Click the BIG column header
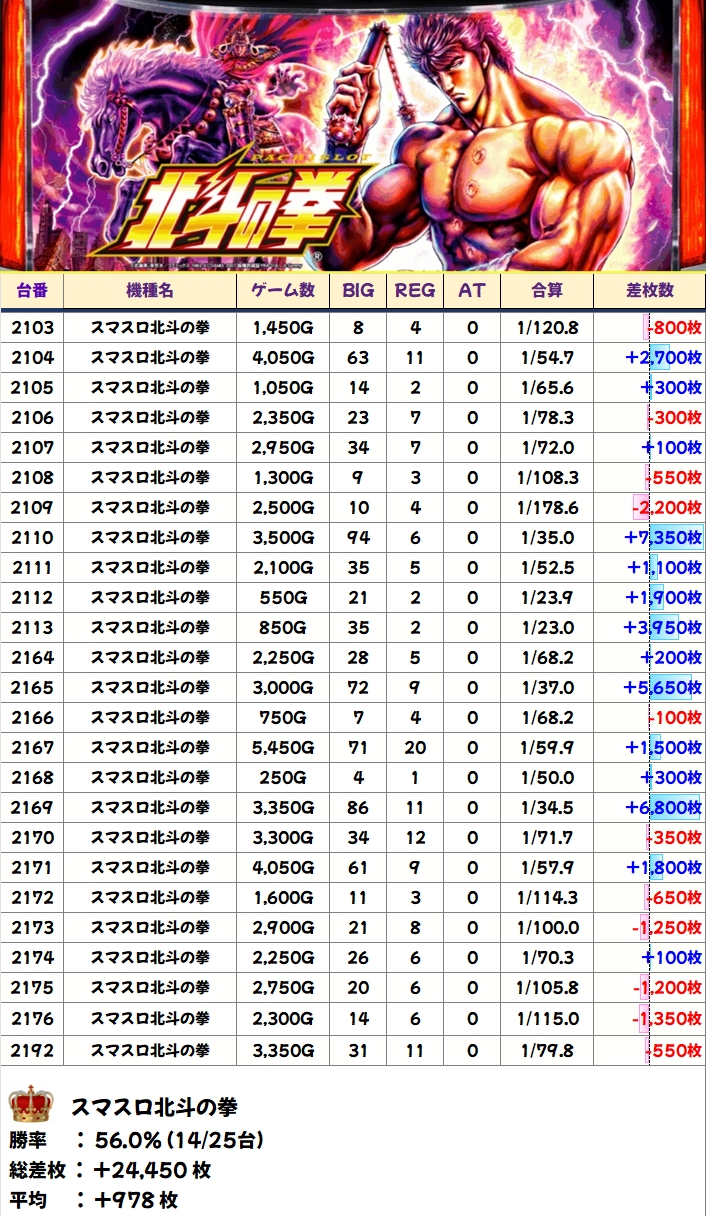The height and width of the screenshot is (1216, 706). tap(357, 290)
